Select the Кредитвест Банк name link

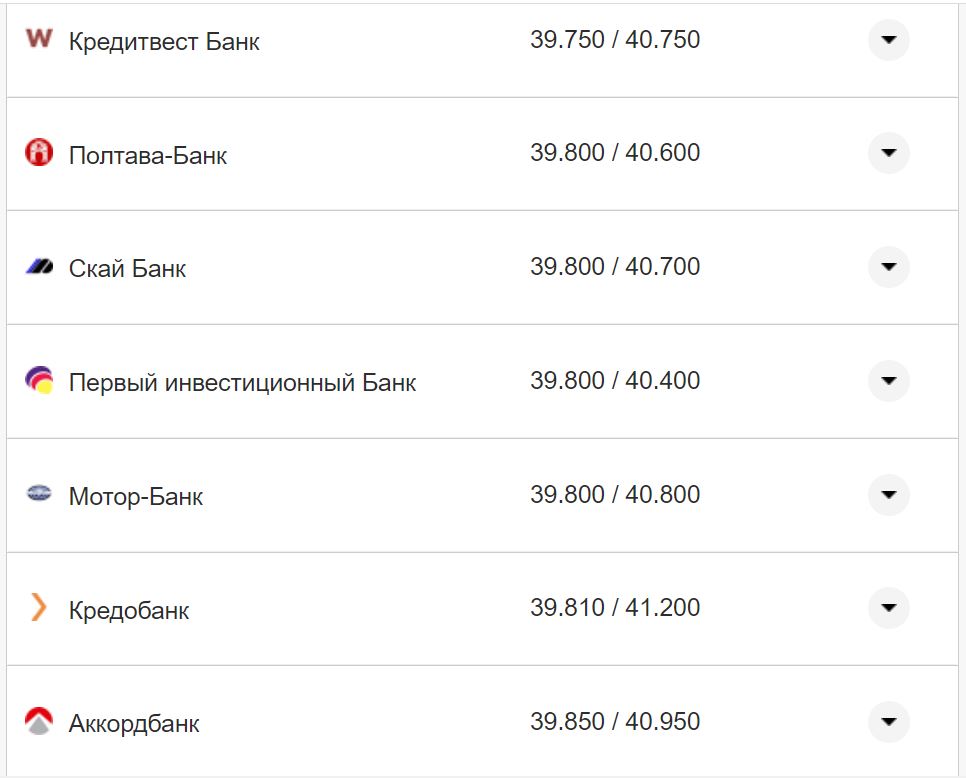(x=162, y=41)
